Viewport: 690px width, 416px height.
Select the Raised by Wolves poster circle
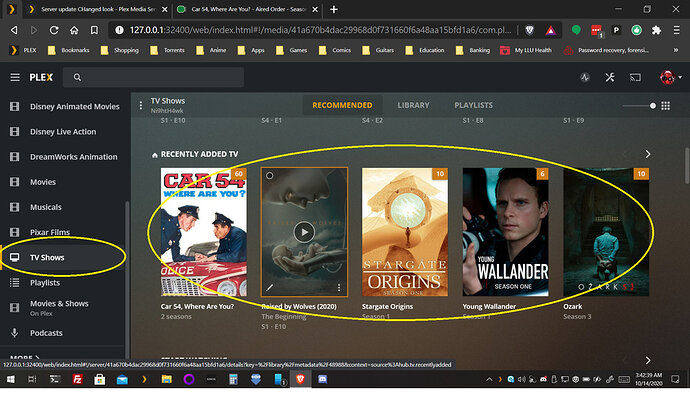269,176
